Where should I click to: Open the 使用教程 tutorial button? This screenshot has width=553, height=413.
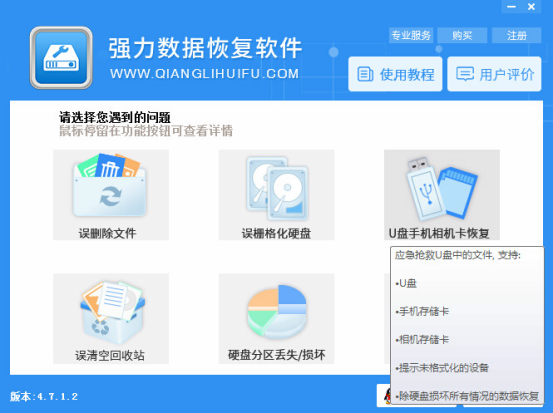395,74
